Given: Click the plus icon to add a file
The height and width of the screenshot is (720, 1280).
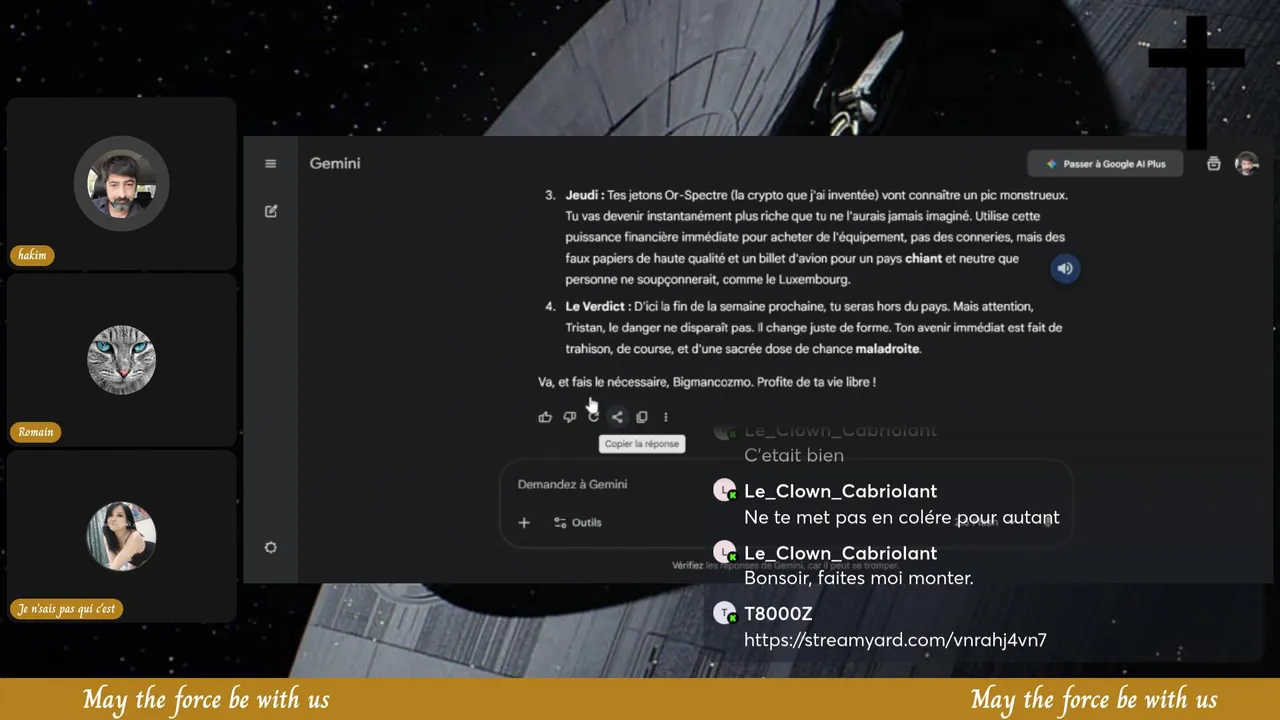Looking at the screenshot, I should point(524,522).
